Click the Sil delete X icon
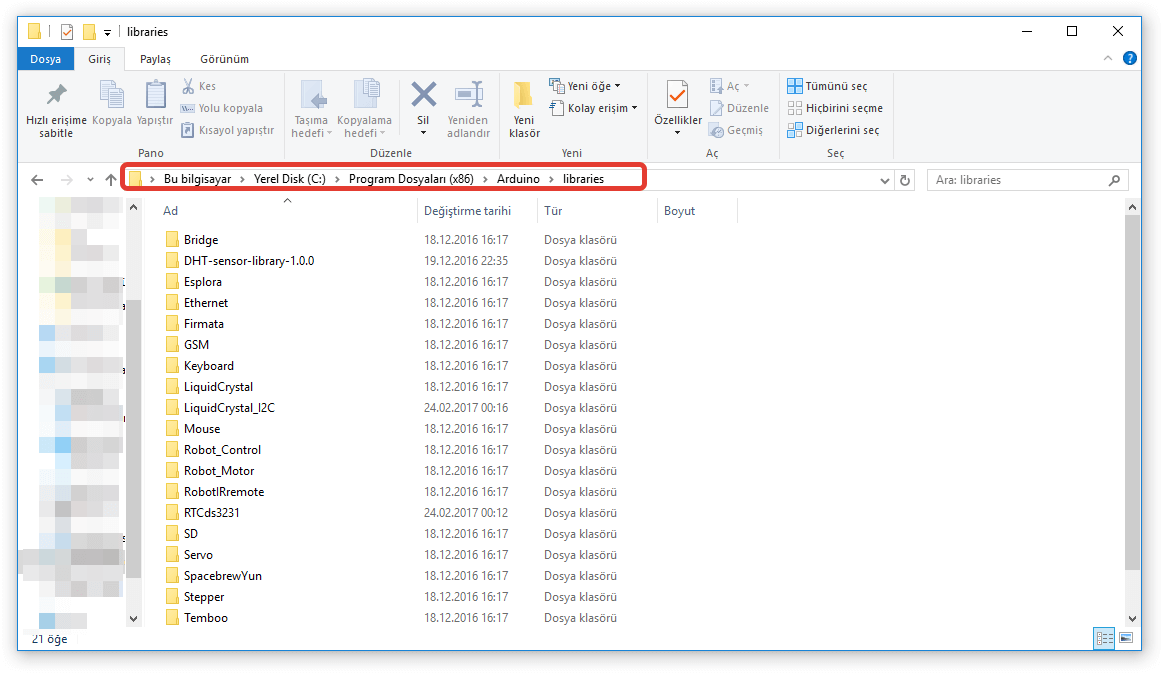The height and width of the screenshot is (673, 1163). click(424, 95)
